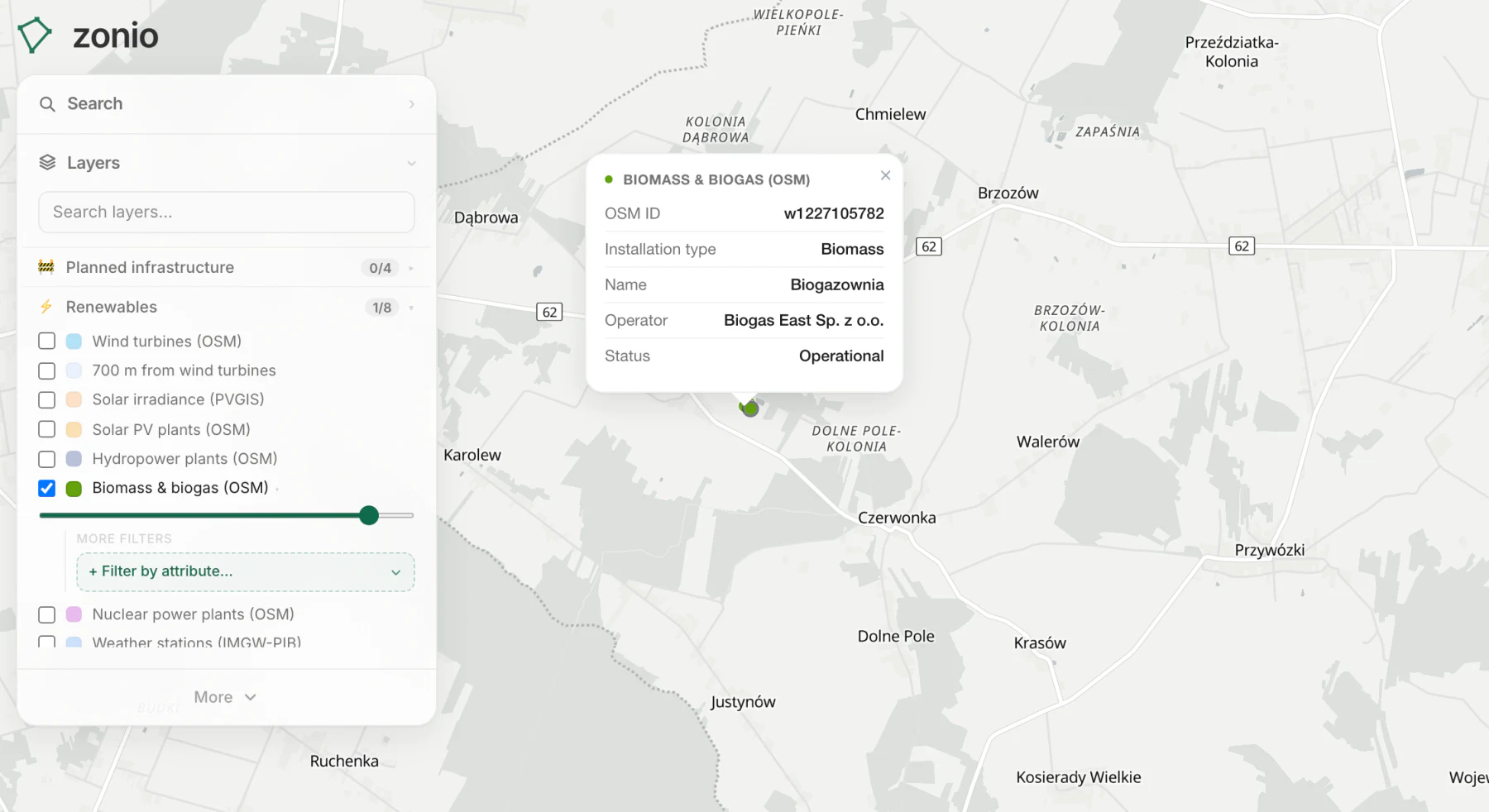This screenshot has height=812, width=1489.
Task: Adjust Biomass & biogas opacity slider handle
Action: tap(369, 516)
